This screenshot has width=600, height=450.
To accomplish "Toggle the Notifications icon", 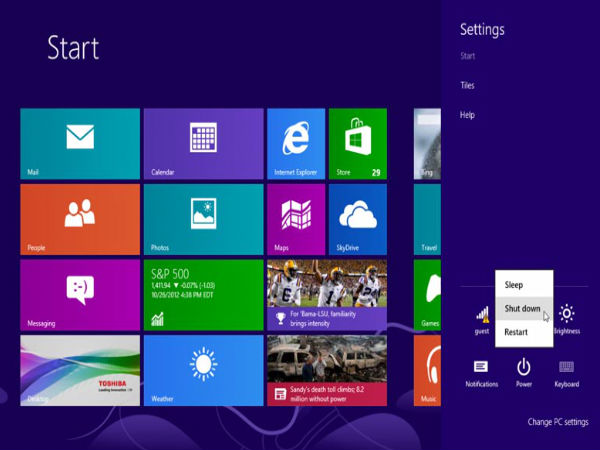I will pos(481,372).
